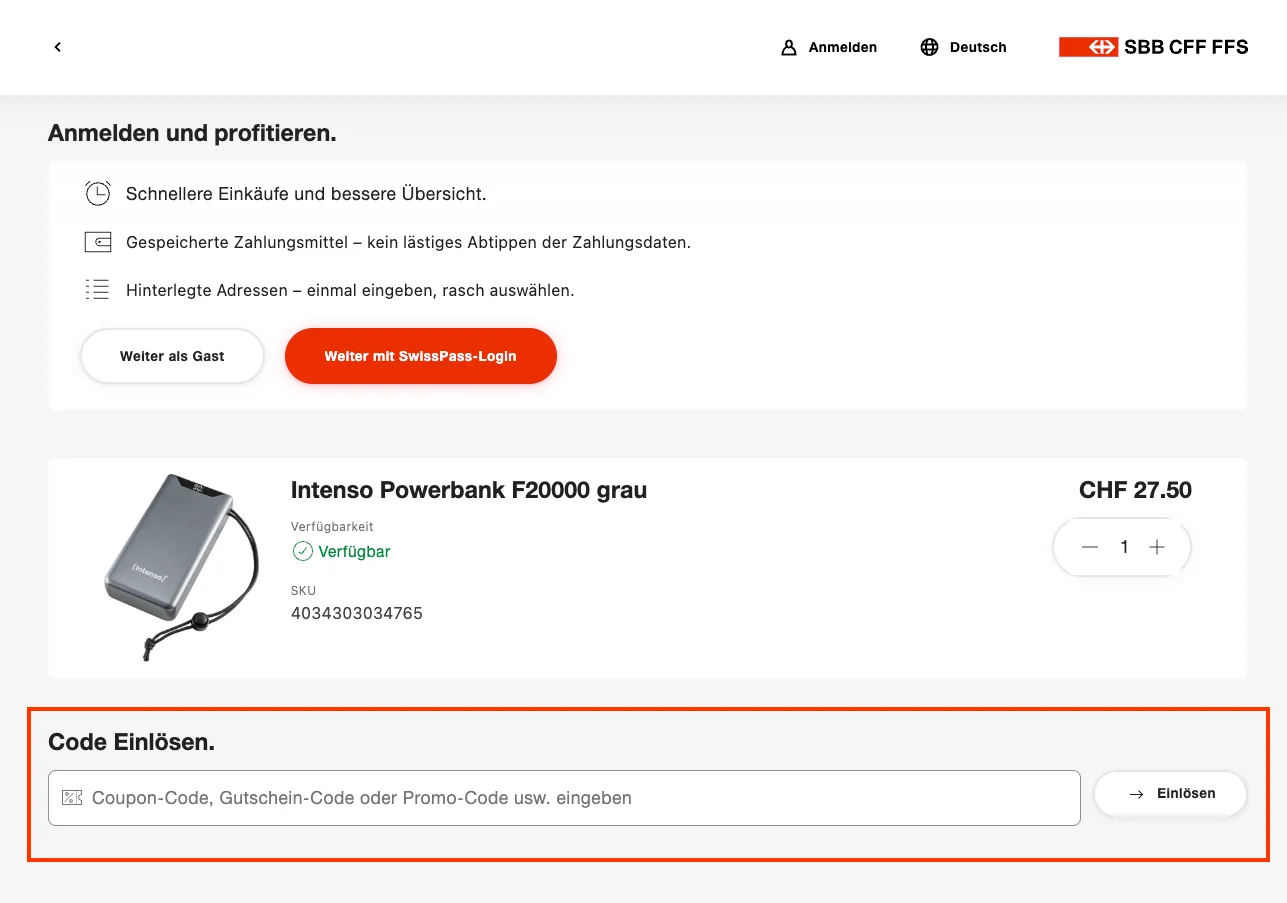
Task: Click the Anmelden und profitieren heading
Action: tap(192, 133)
